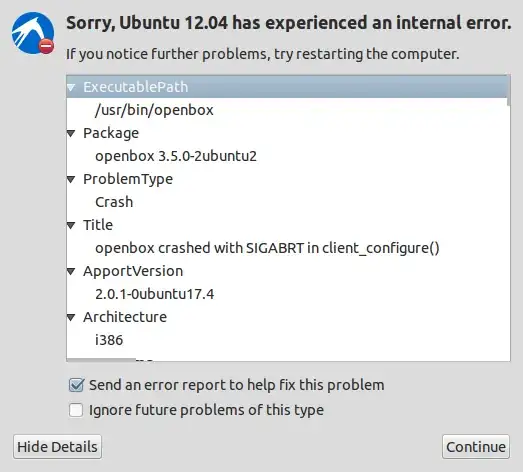Collapse the ExecutablePath disclosure triangle
Image resolution: width=523 pixels, height=472 pixels.
pos(71,87)
